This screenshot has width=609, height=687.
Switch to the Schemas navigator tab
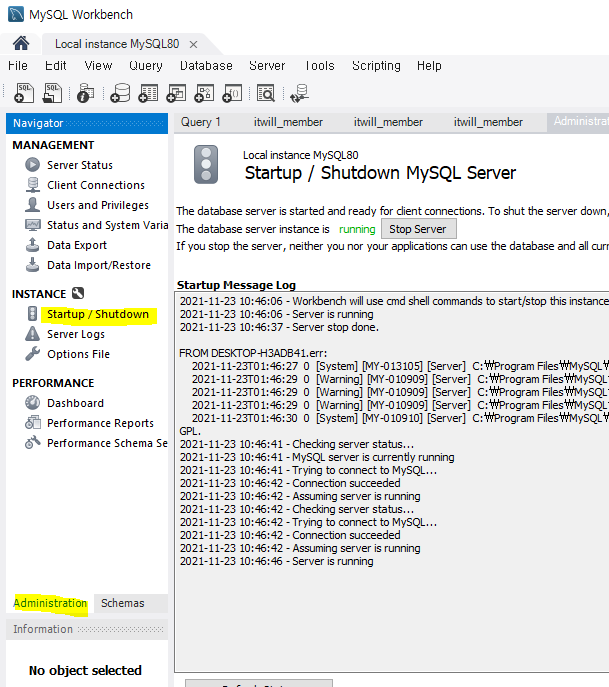click(x=123, y=603)
